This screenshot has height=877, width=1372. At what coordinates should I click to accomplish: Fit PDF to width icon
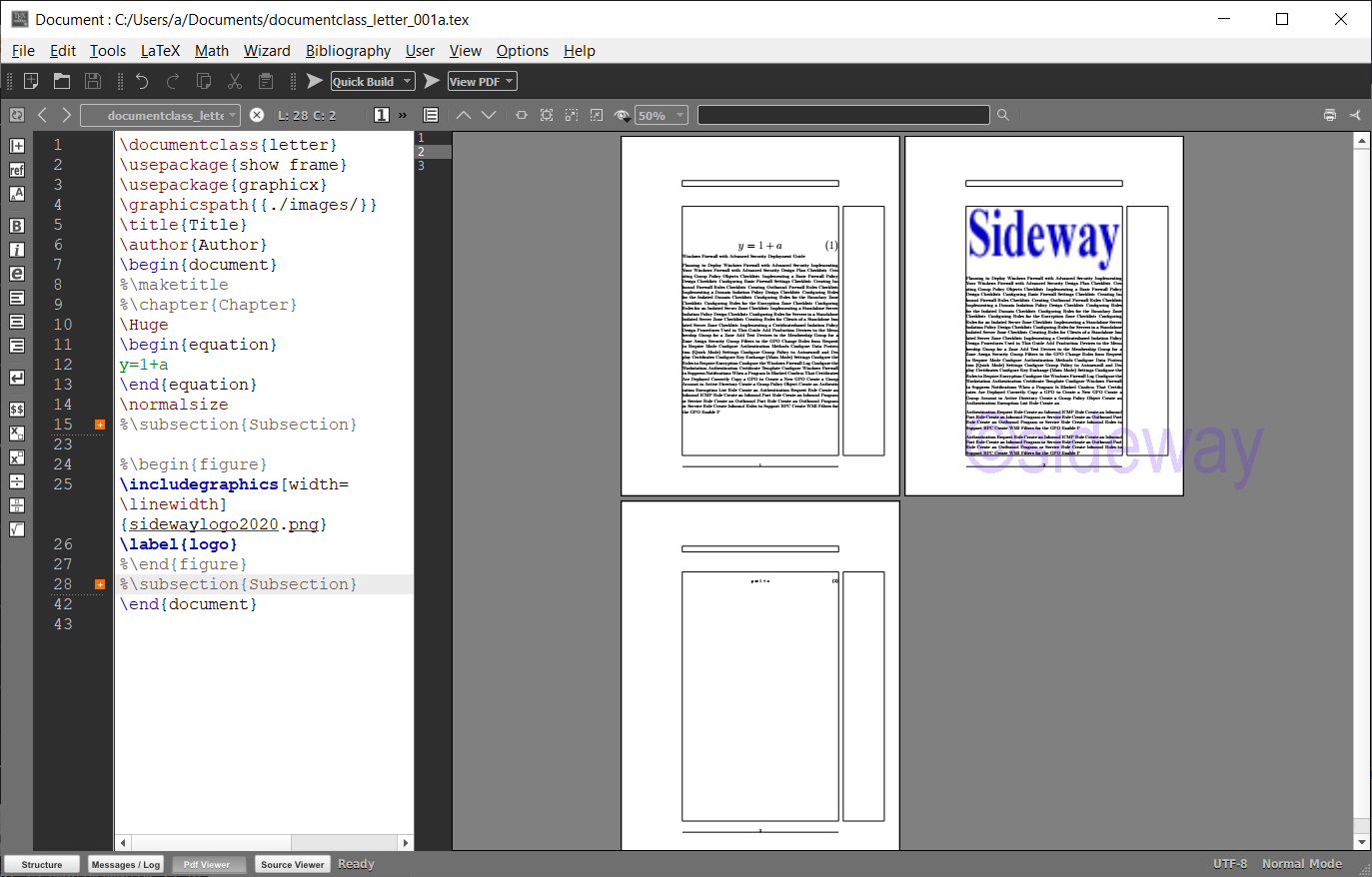(522, 115)
